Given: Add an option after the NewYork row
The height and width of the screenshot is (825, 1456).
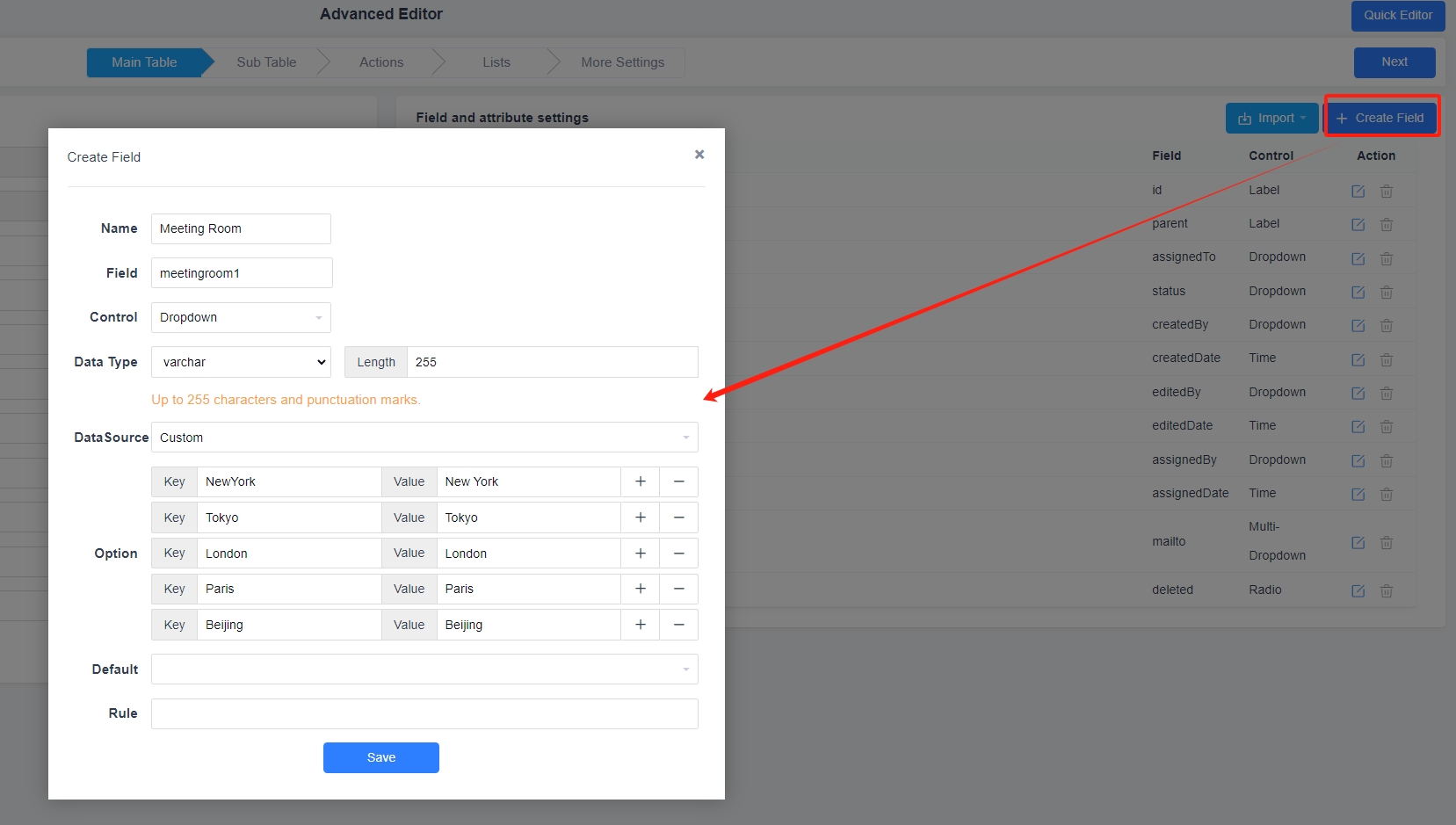Looking at the screenshot, I should [x=640, y=481].
